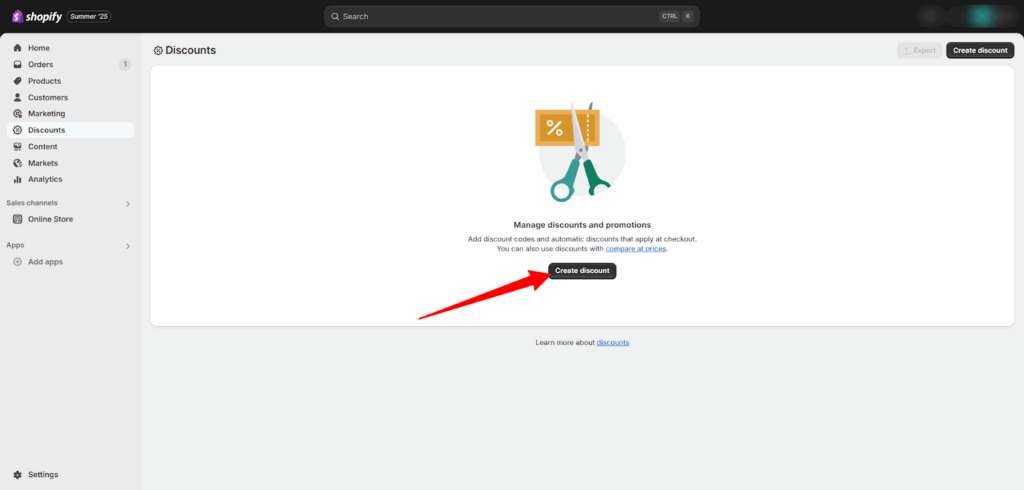This screenshot has width=1024, height=490.
Task: Click the Settings gear icon
Action: (18, 475)
